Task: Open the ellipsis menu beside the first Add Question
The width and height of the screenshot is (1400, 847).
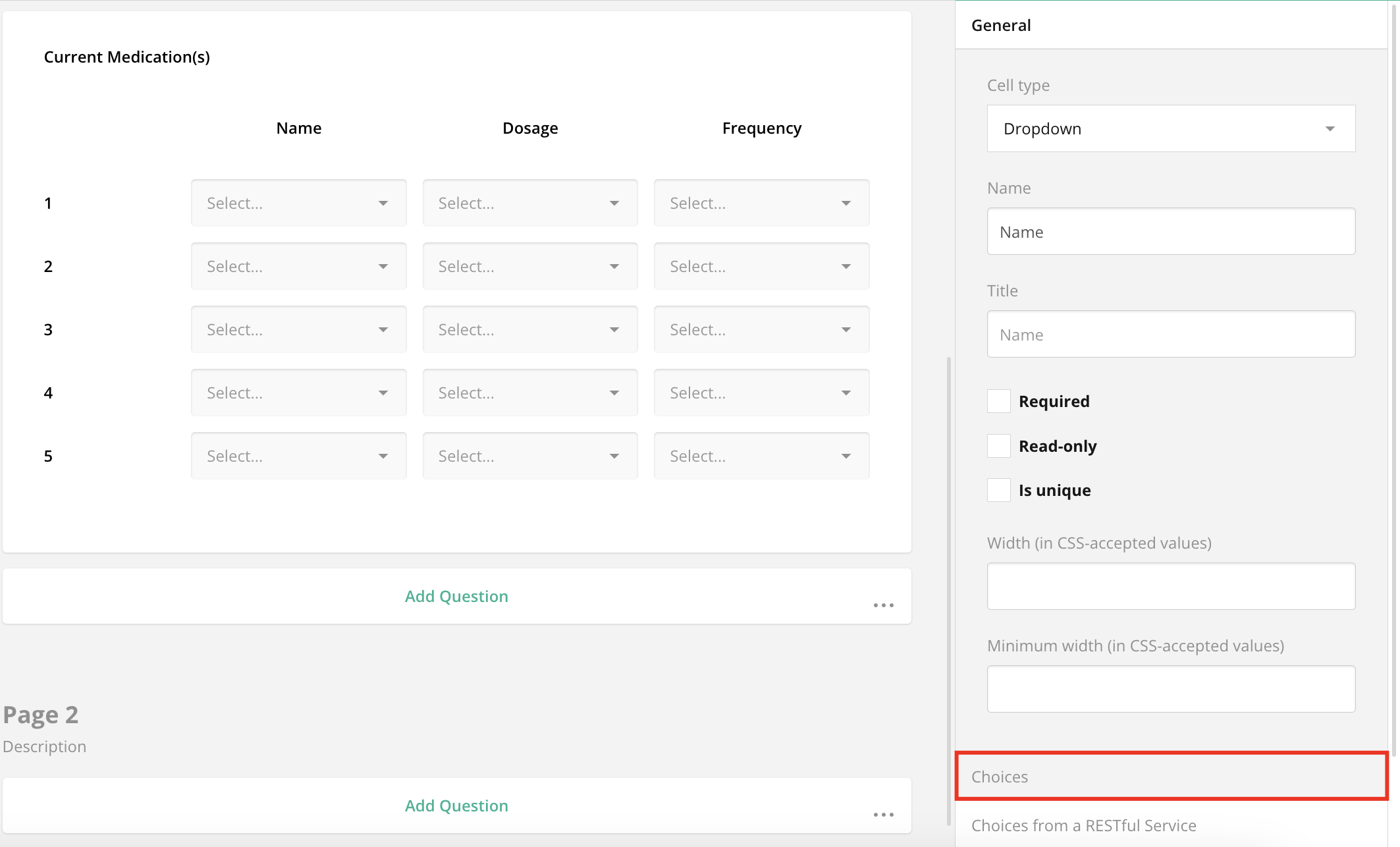Action: click(x=883, y=605)
